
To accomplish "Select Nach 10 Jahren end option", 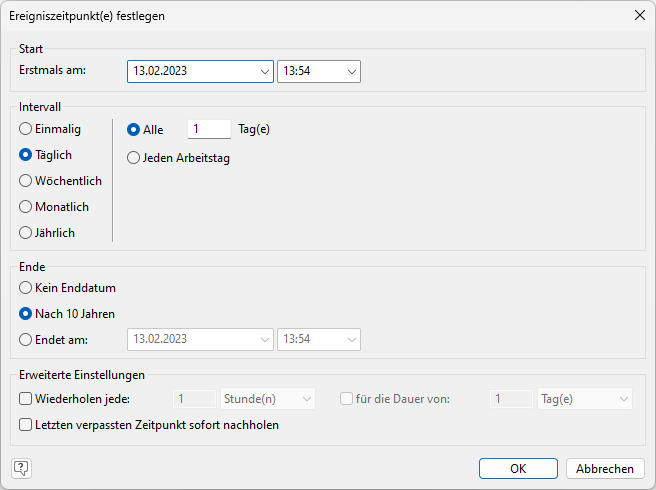I will click(26, 314).
